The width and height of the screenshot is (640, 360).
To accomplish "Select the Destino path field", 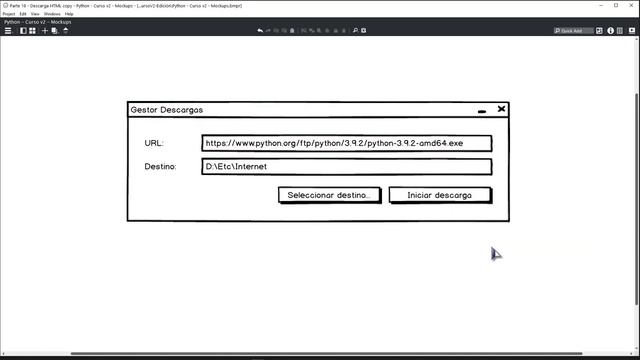I will pyautogui.click(x=347, y=167).
